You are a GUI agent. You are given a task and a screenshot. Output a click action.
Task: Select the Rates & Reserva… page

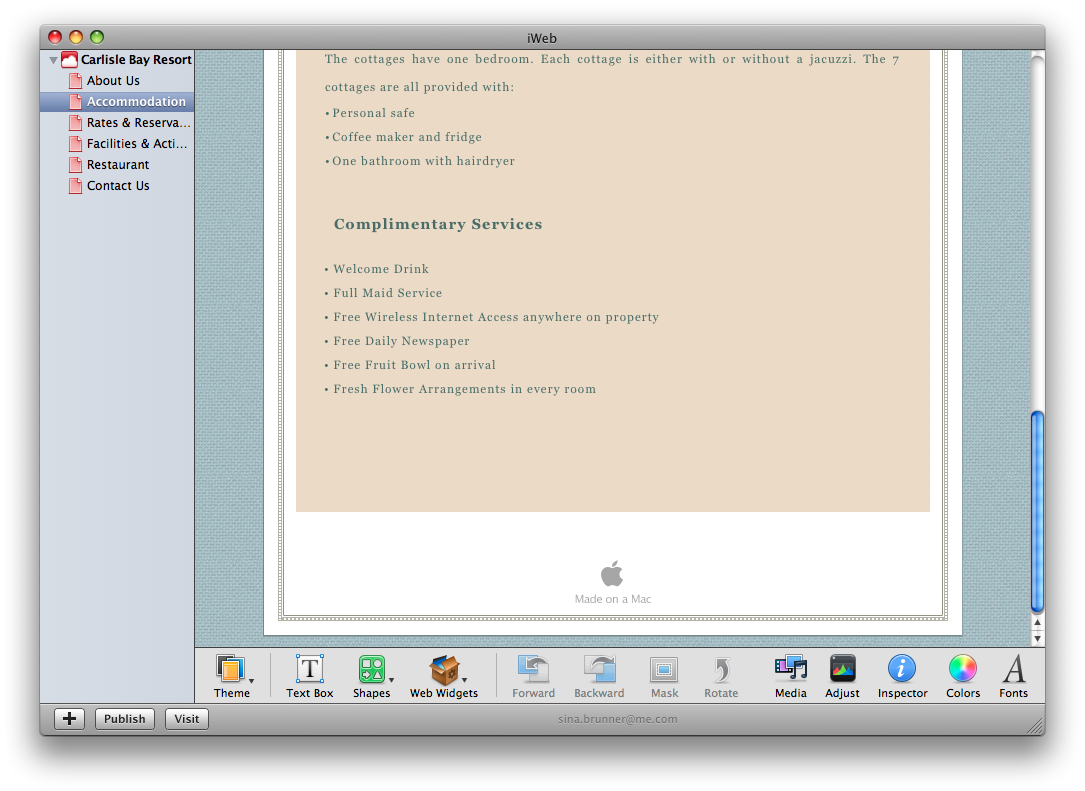coord(138,123)
